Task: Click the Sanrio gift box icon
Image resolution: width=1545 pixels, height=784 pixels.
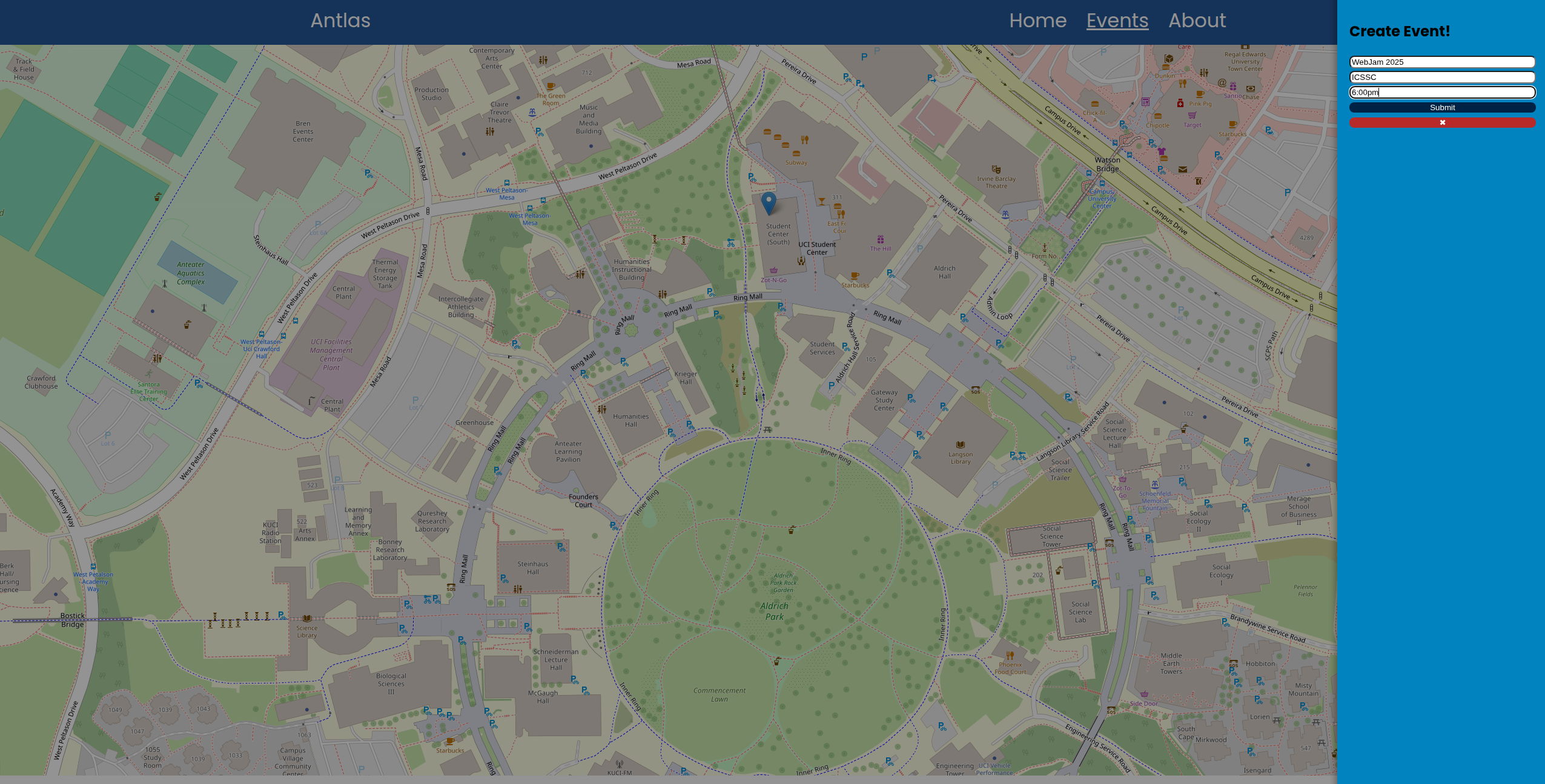Action: click(x=1232, y=86)
